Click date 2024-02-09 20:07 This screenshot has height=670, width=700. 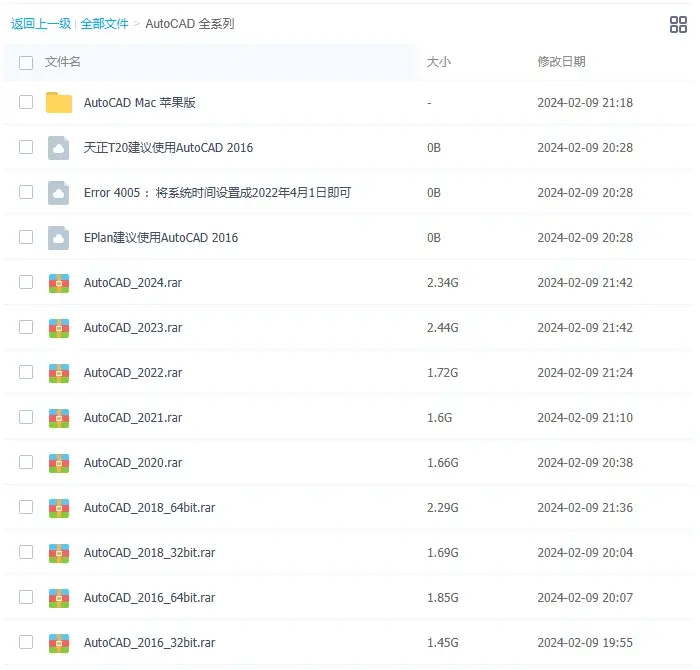585,598
